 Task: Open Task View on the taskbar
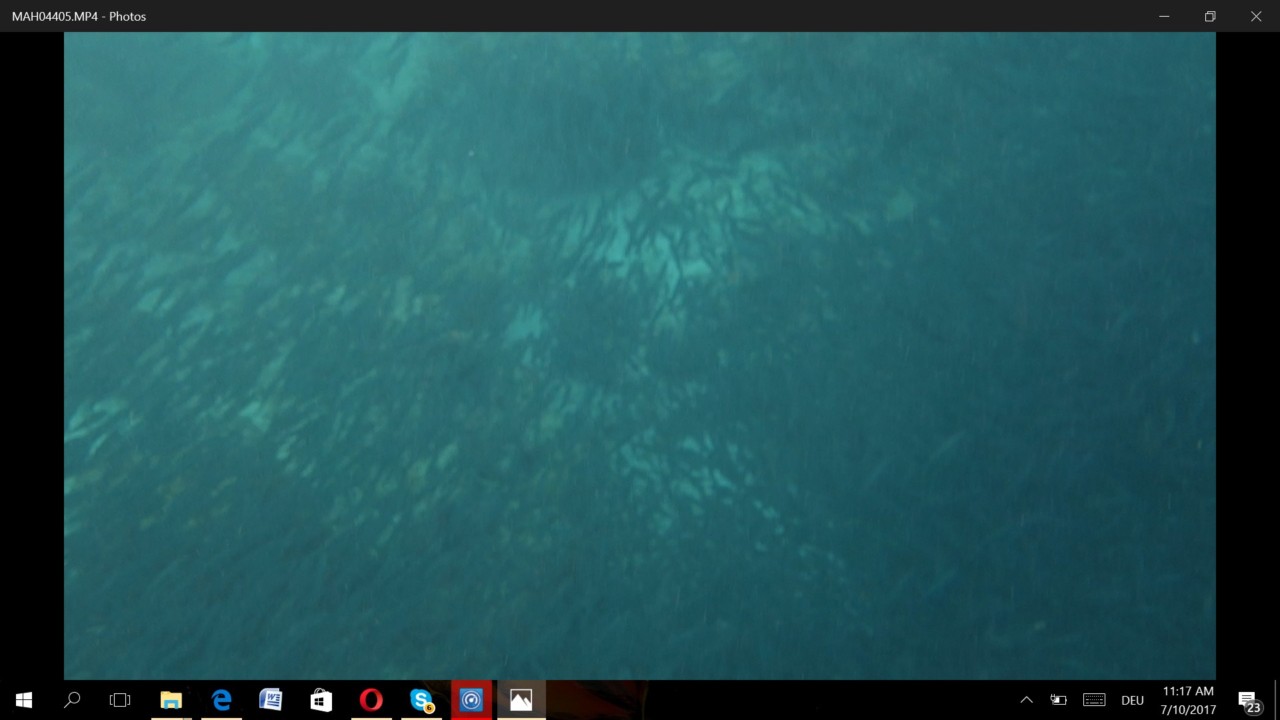point(120,700)
